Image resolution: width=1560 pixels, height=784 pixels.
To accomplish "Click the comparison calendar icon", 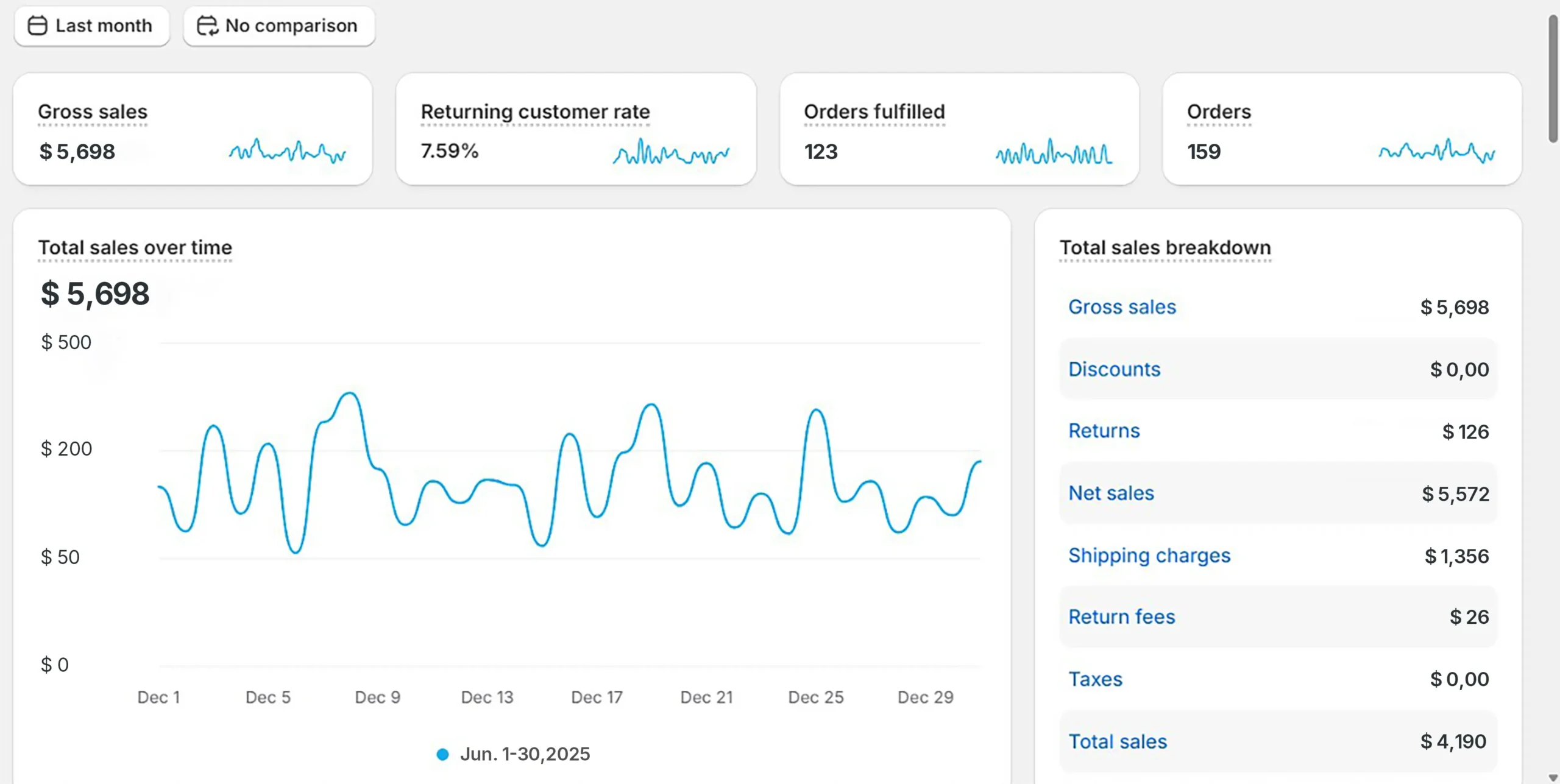I will (207, 26).
